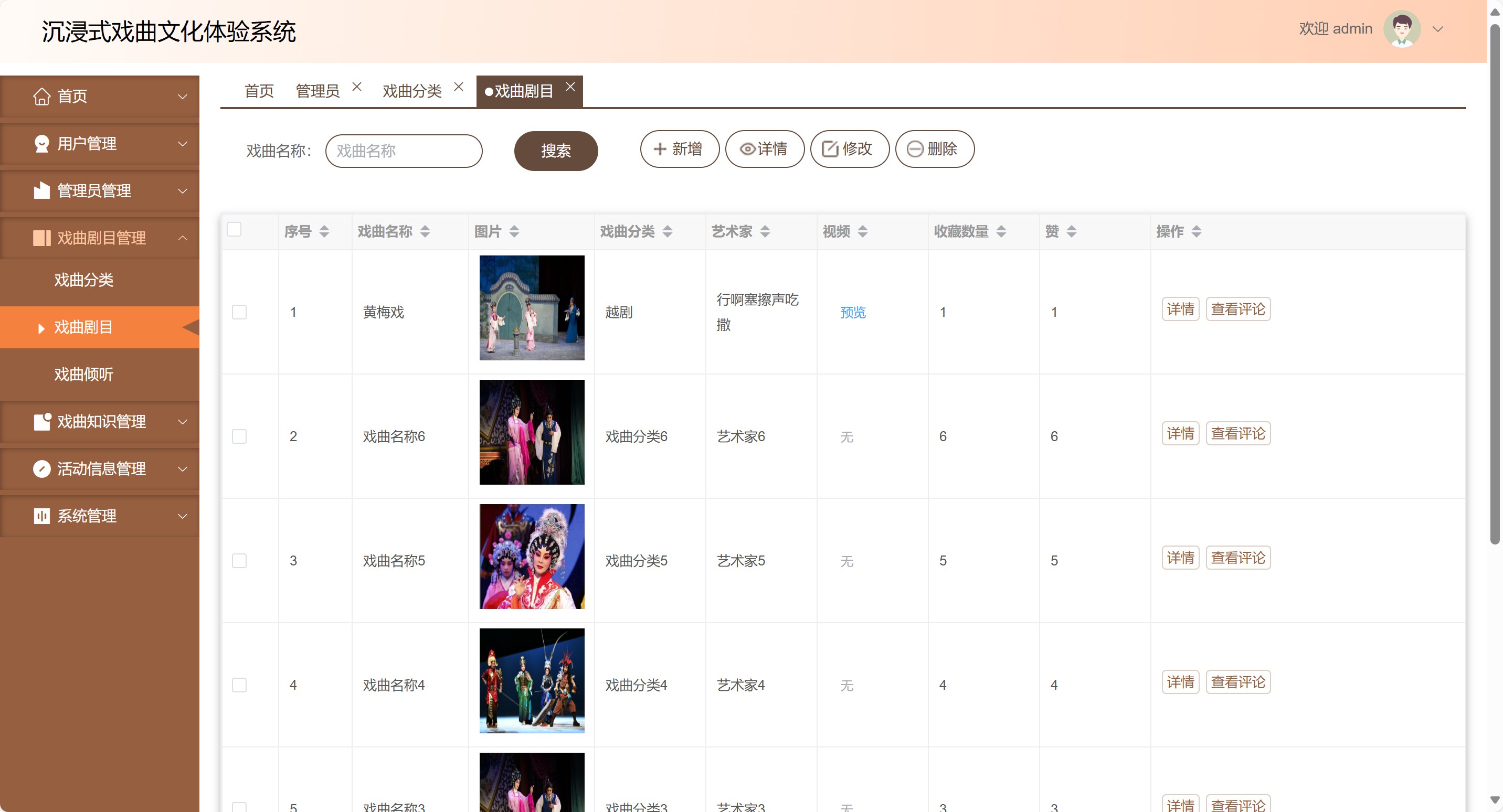Expand the 管理员管理 menu chevron
This screenshot has height=812, width=1503.
[x=183, y=191]
